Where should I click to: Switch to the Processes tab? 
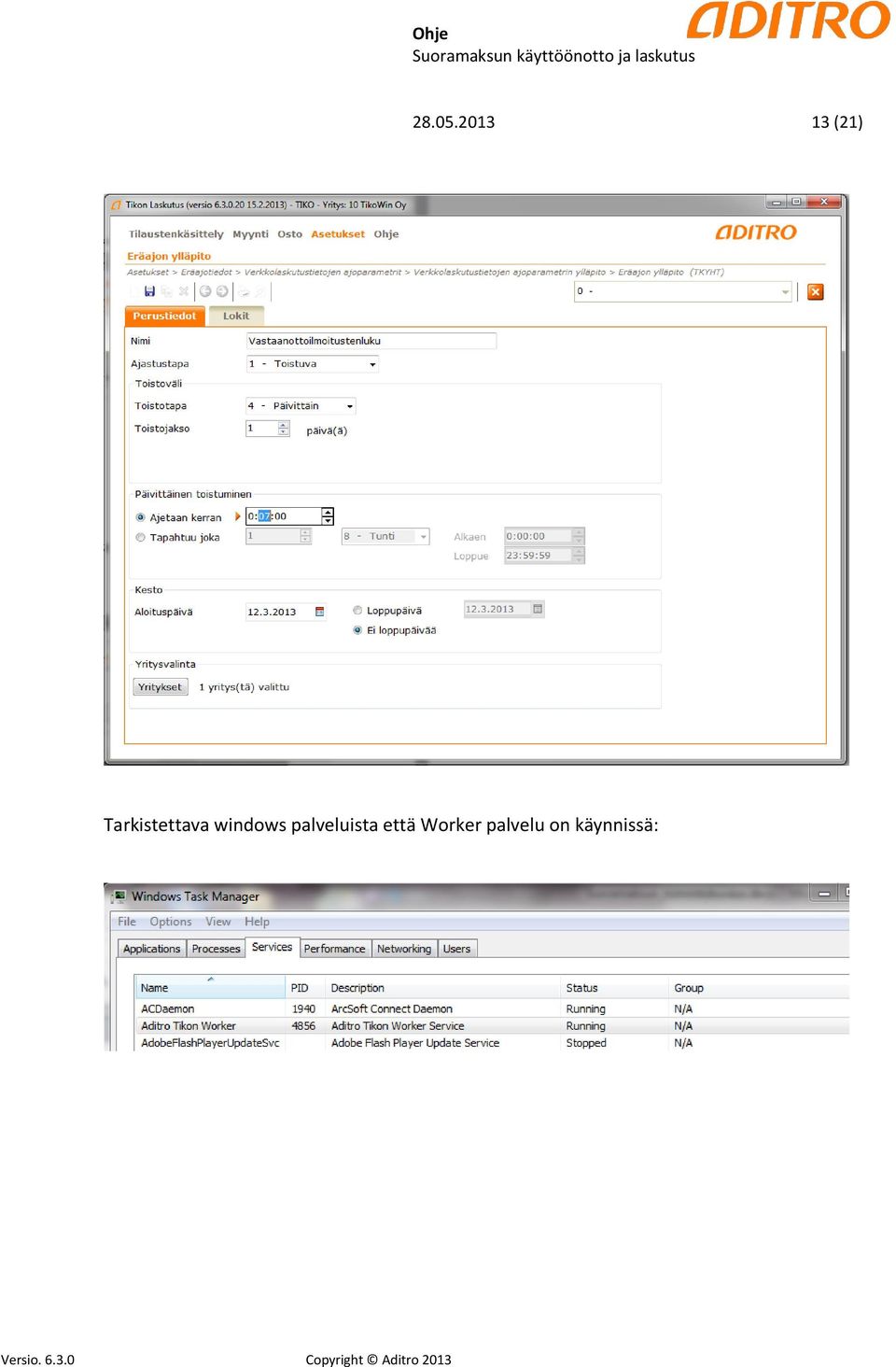(x=217, y=949)
